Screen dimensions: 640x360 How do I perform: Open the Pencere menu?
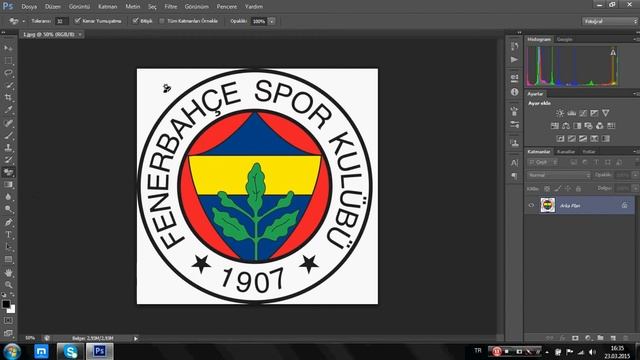(227, 7)
